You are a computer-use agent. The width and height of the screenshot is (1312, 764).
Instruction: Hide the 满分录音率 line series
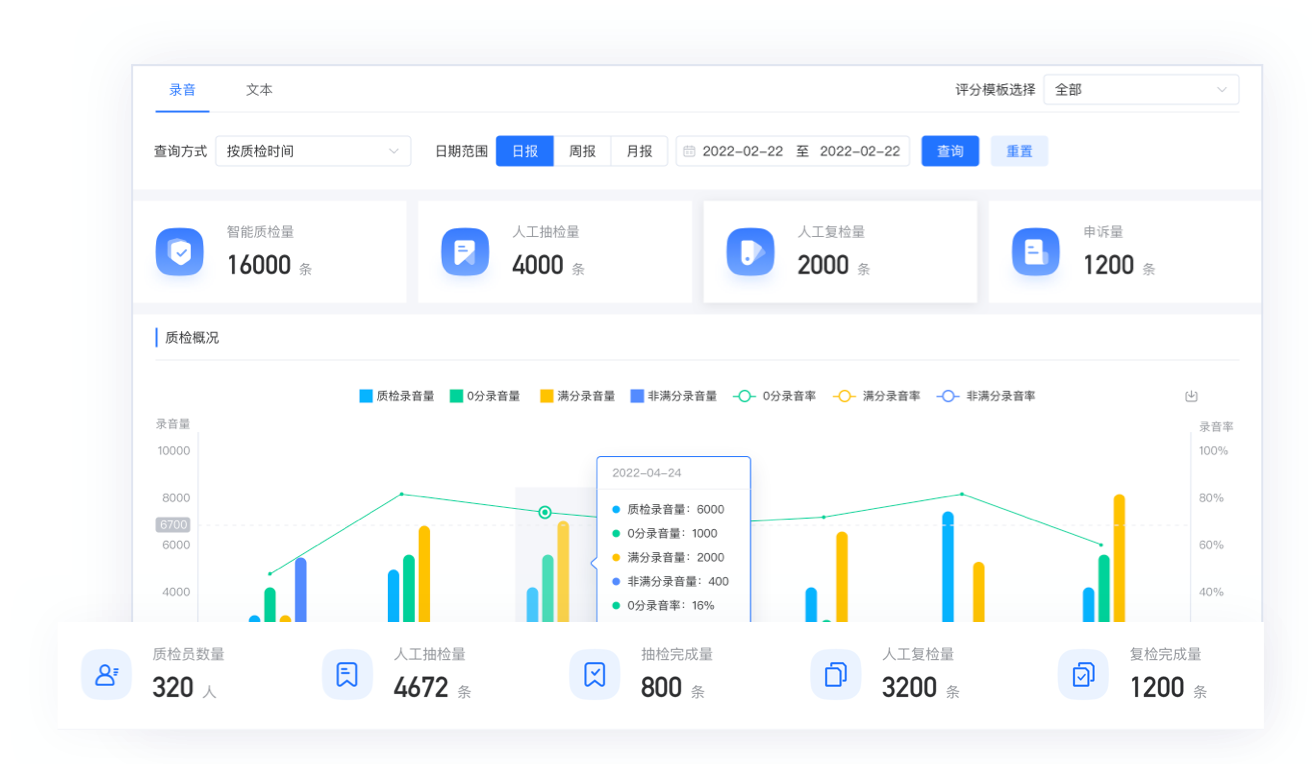[876, 396]
